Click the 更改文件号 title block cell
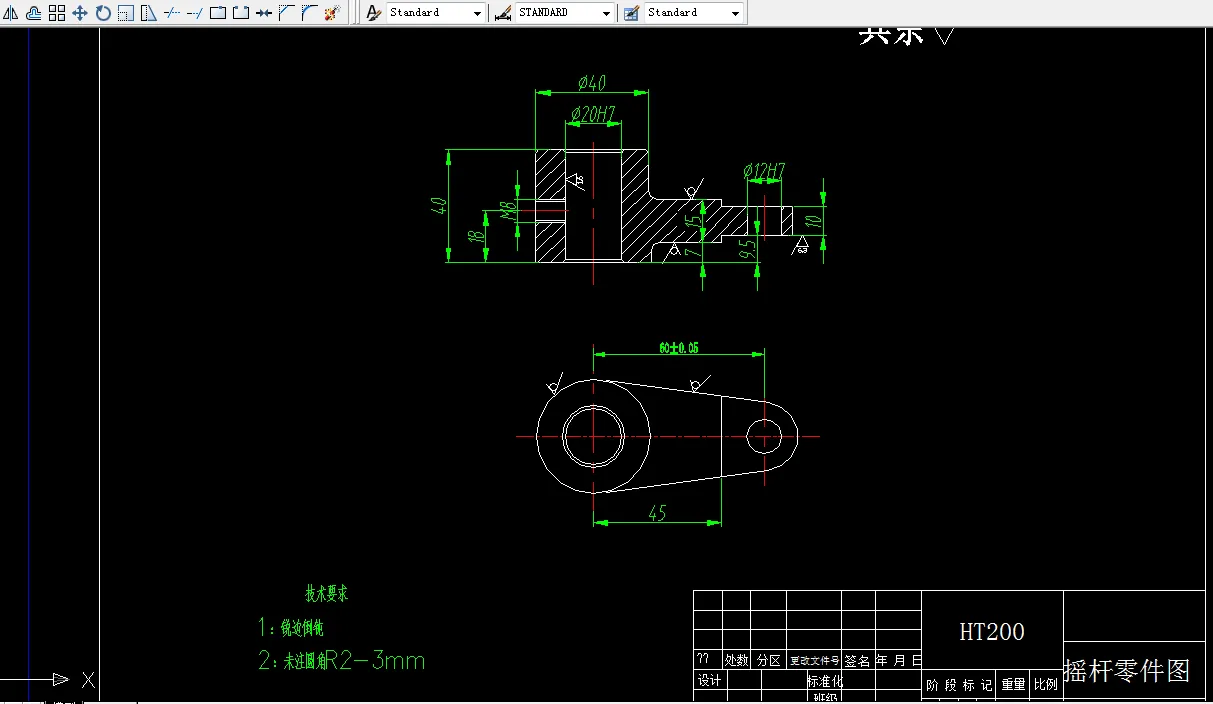The width and height of the screenshot is (1213, 704). pos(814,661)
